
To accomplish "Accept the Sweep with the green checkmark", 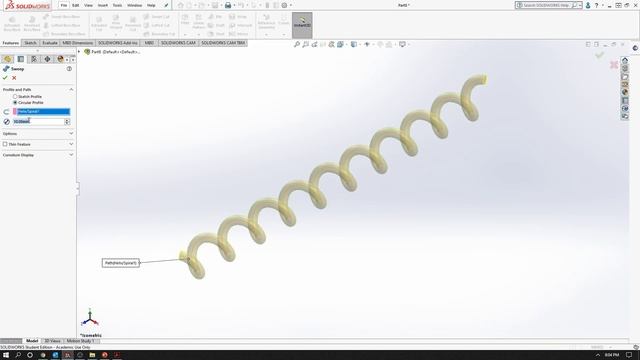I will pos(5,78).
